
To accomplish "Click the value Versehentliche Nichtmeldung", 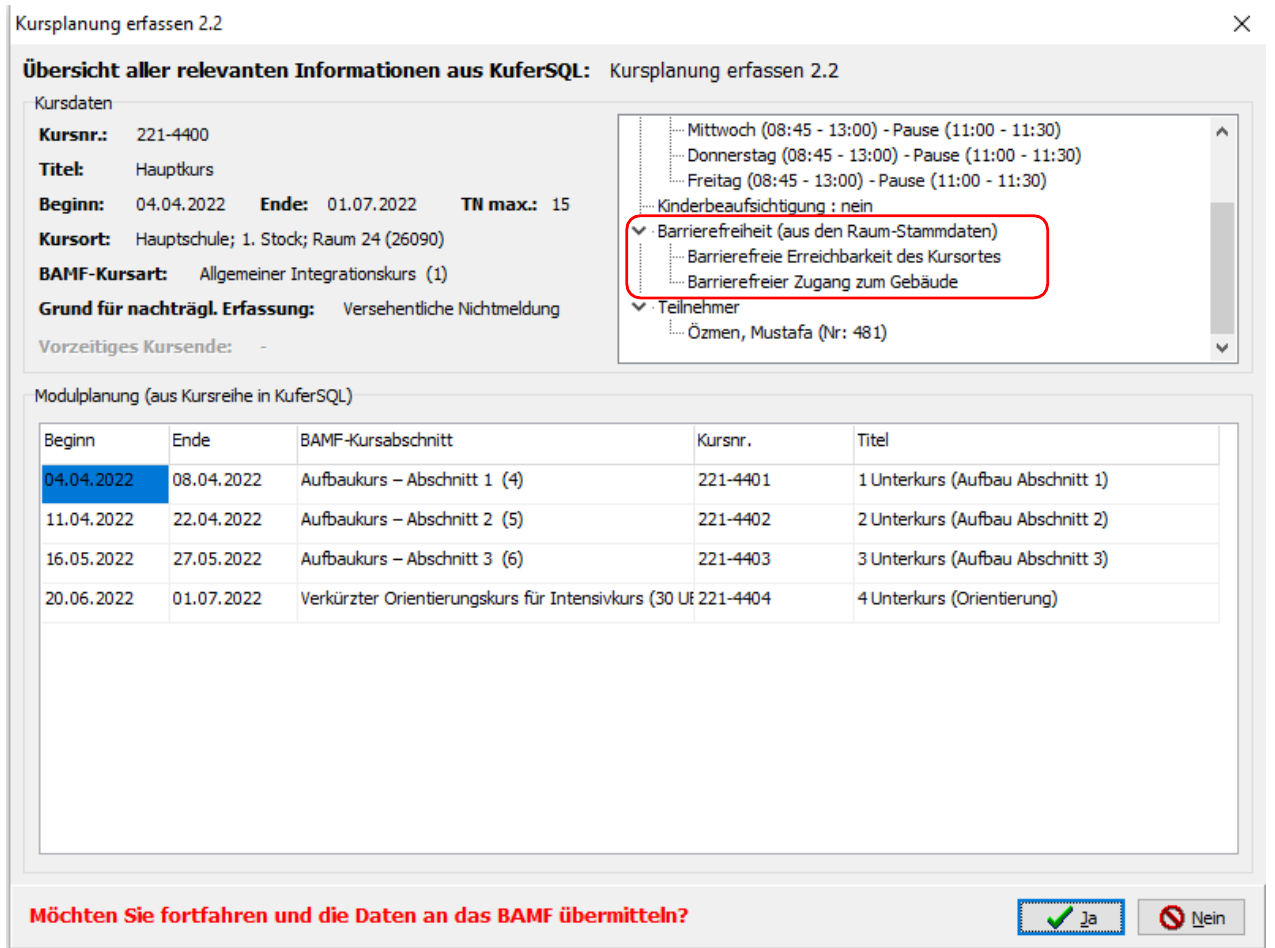I will pos(451,309).
